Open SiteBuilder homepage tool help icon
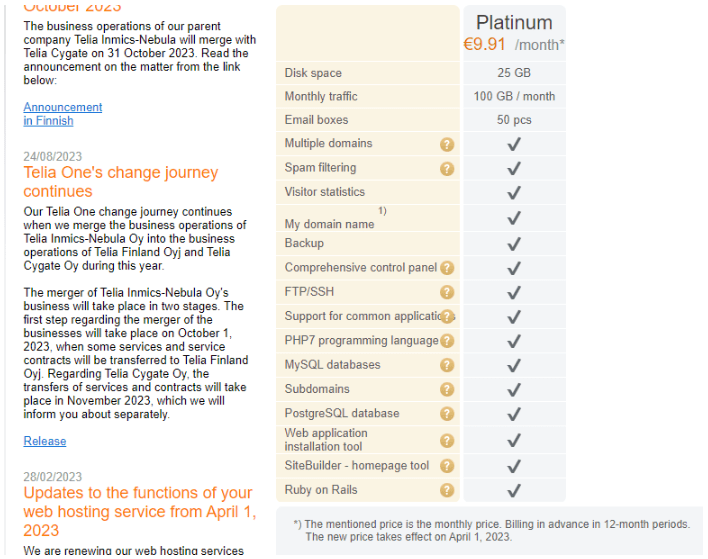Viewport: 708px width, 559px height. (447, 466)
